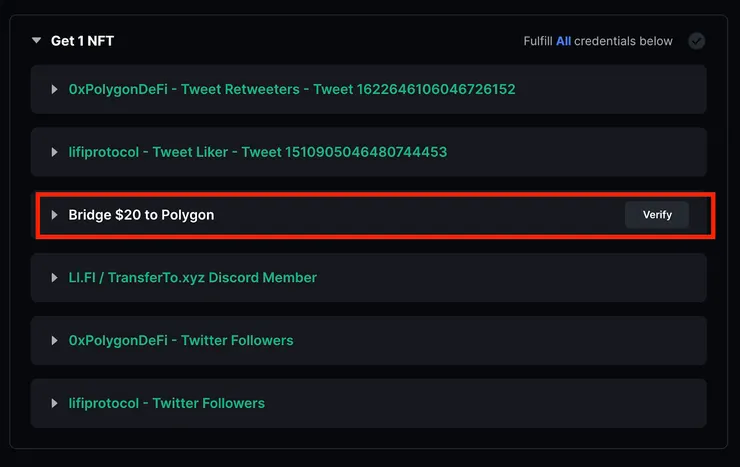
Task: Collapse the Get 1 NFT section arrow
Action: pos(37,41)
